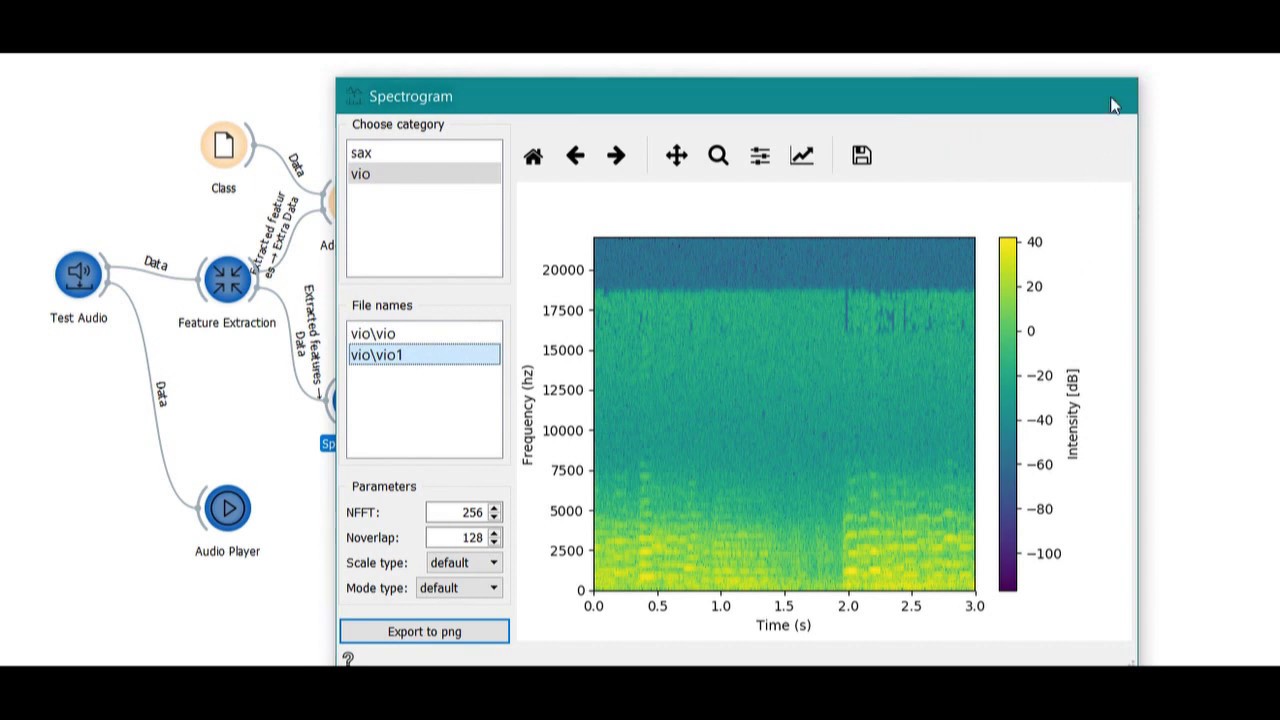Select the file vio\vio
This screenshot has height=720, width=1280.
point(424,334)
